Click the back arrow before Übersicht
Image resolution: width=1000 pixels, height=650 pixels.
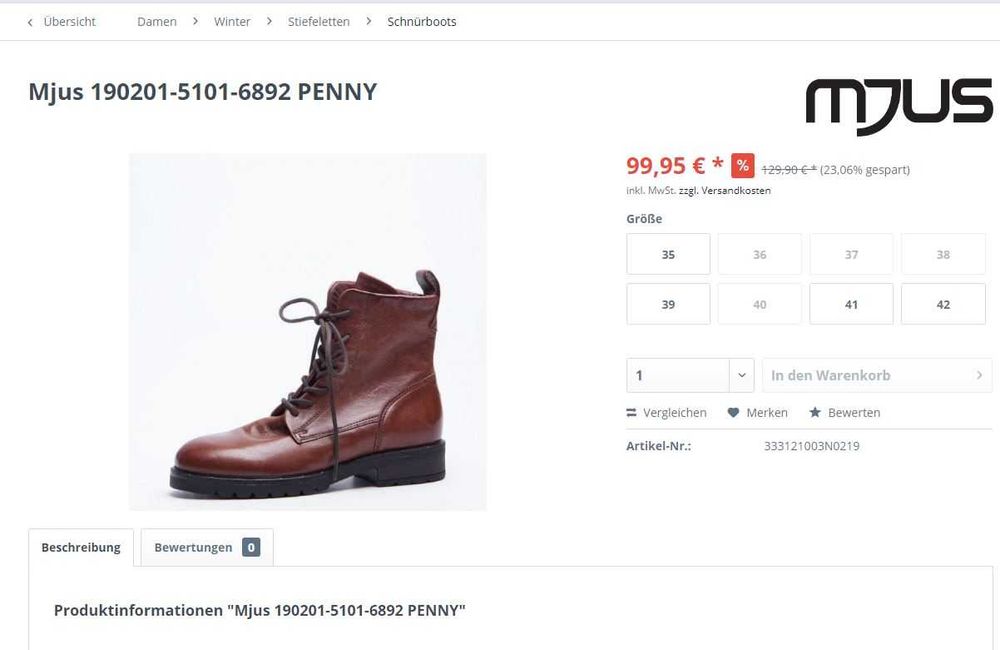coord(30,22)
